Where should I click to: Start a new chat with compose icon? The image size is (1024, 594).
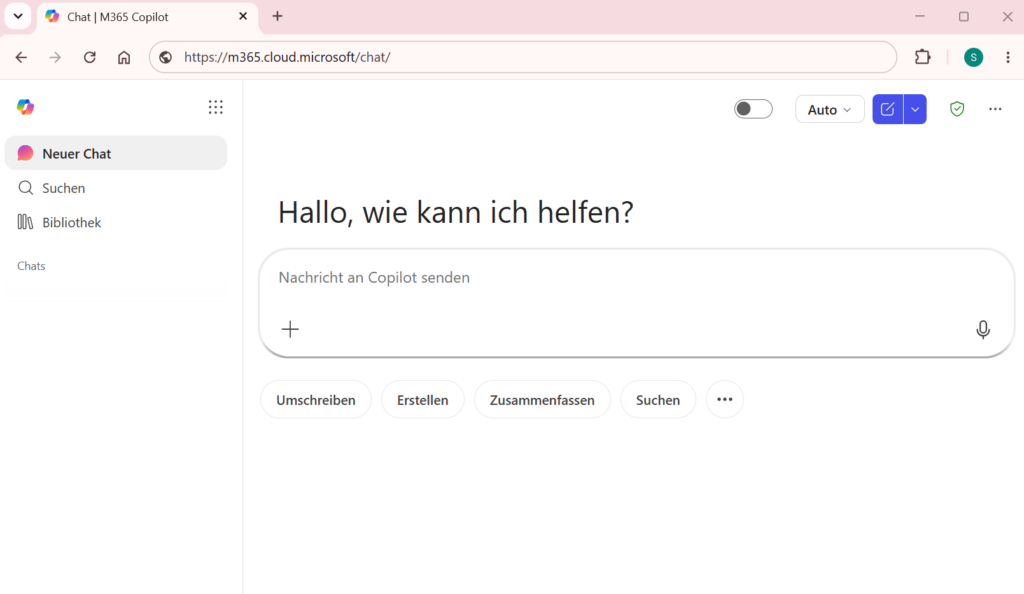coord(888,110)
